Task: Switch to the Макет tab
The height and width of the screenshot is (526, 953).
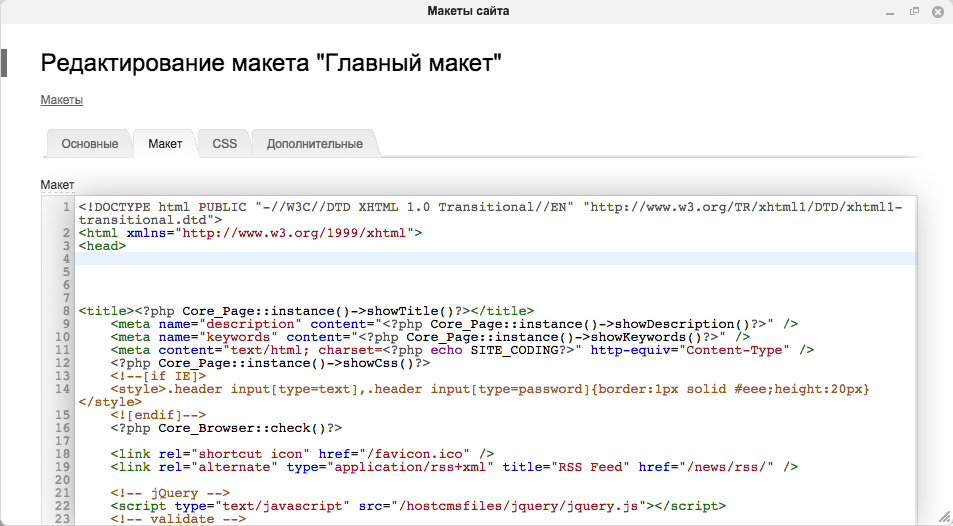Action: point(165,144)
